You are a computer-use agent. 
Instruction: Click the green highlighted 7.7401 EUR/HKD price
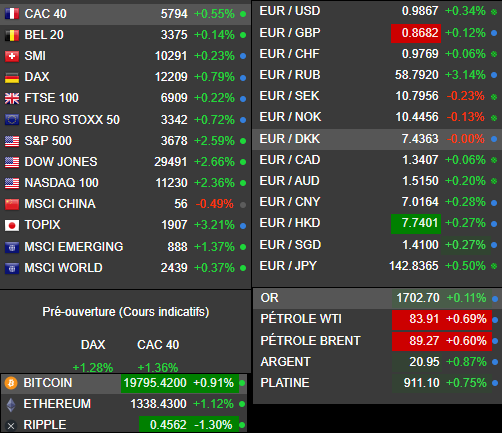click(416, 223)
